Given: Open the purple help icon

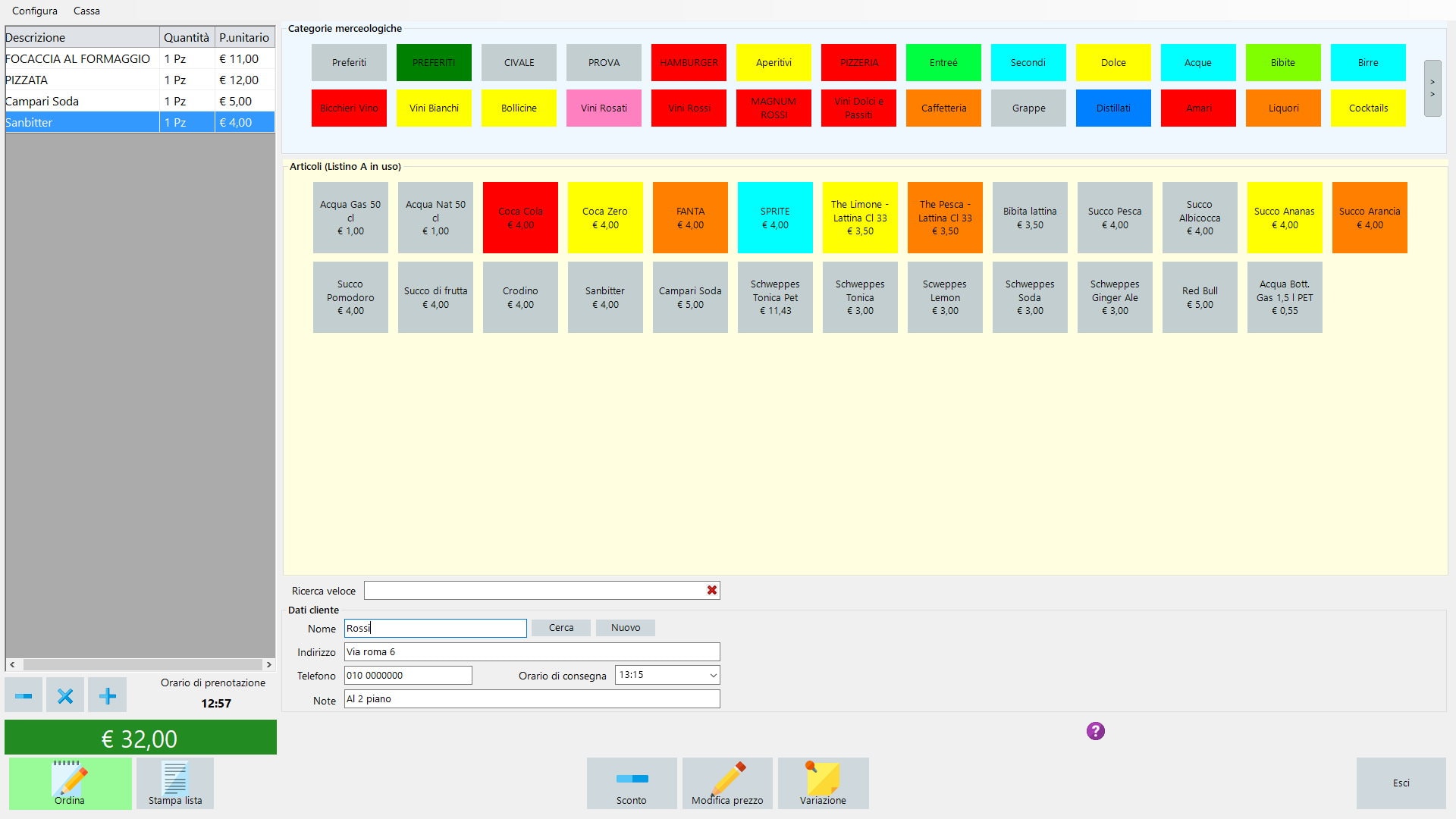Looking at the screenshot, I should coord(1095,731).
